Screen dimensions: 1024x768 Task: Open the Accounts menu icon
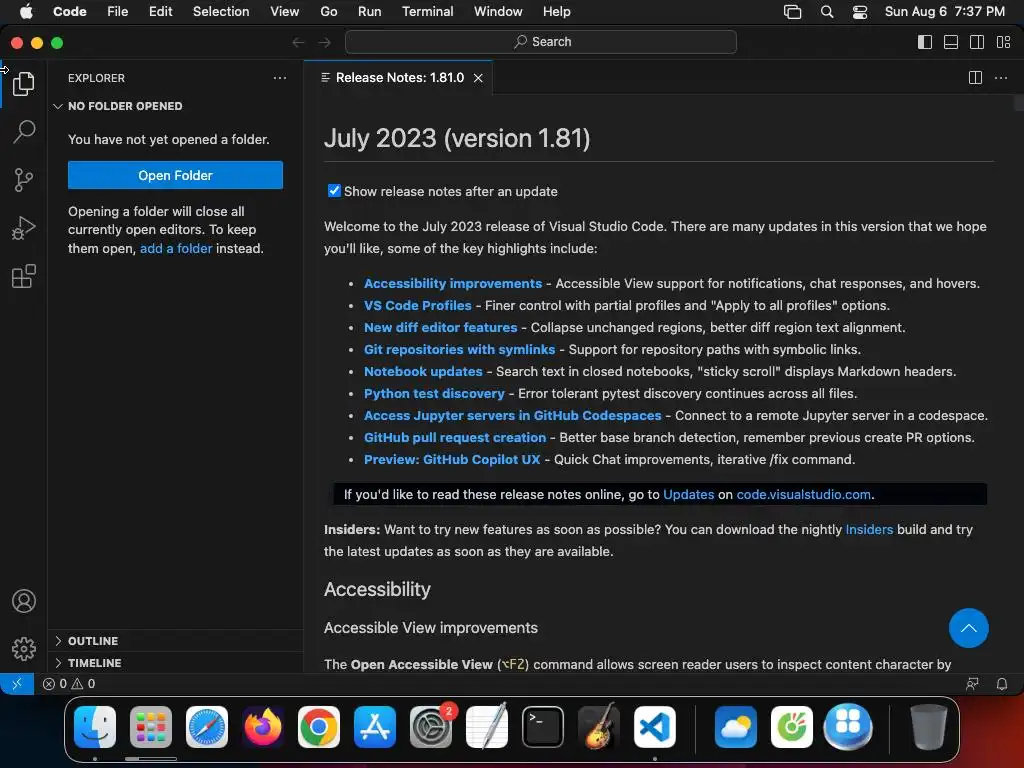pos(24,601)
